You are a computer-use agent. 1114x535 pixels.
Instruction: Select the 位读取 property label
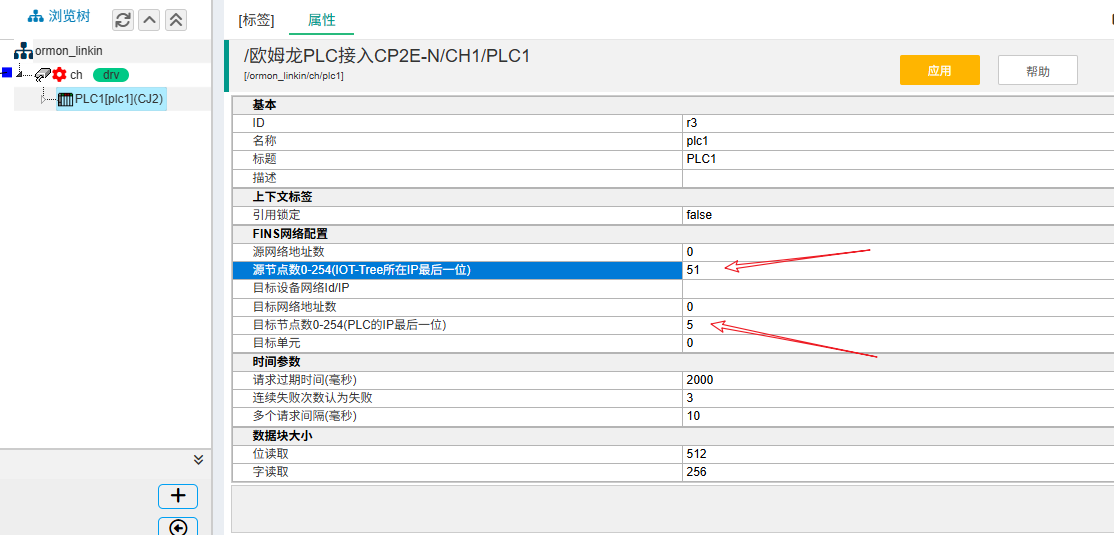pos(271,453)
